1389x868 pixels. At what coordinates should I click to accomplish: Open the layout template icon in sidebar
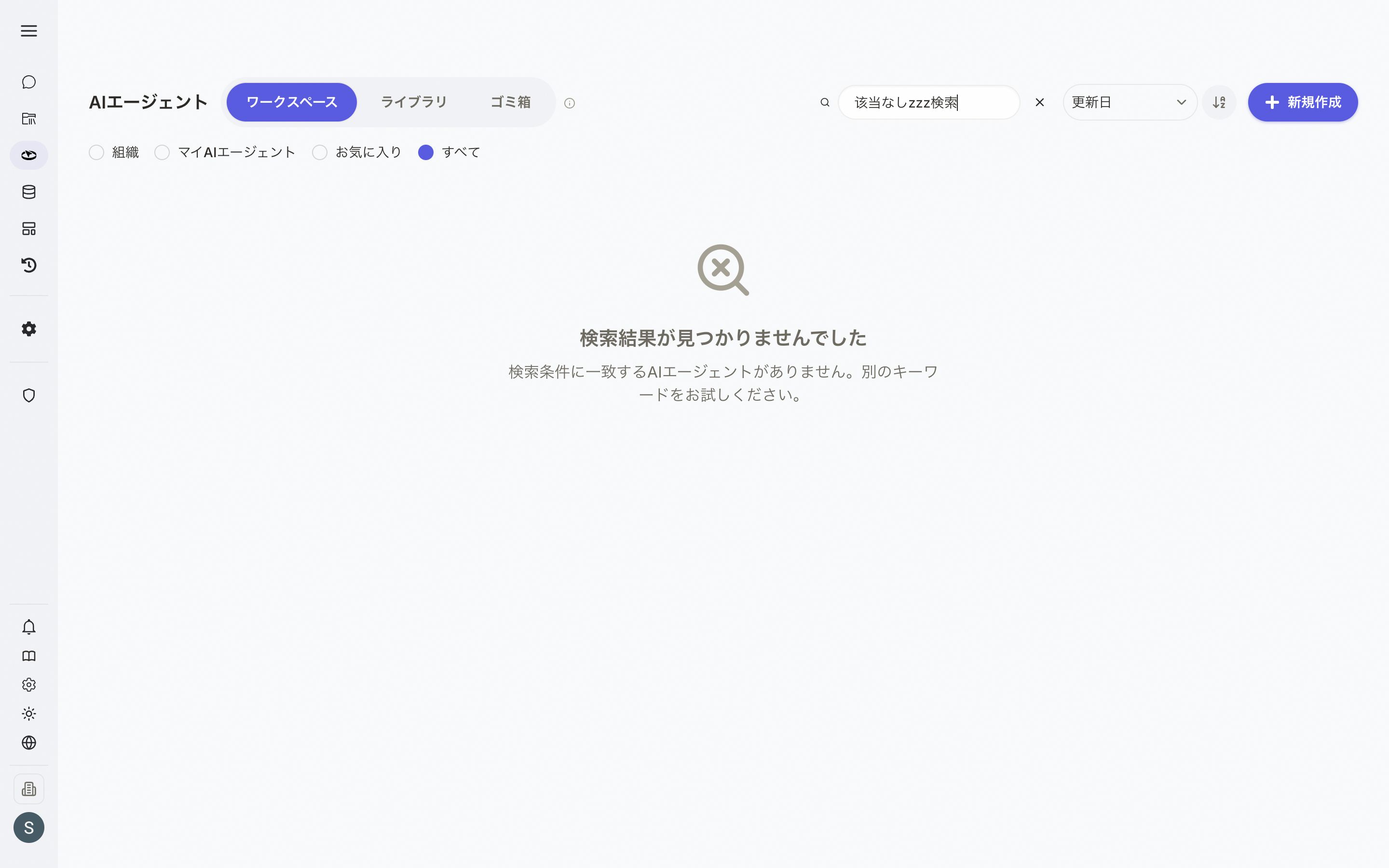pyautogui.click(x=29, y=229)
